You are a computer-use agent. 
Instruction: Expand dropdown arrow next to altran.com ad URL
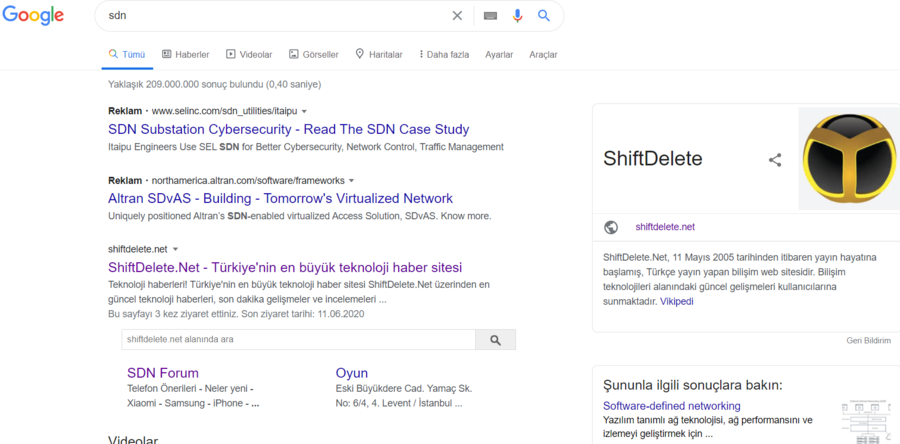click(x=351, y=181)
